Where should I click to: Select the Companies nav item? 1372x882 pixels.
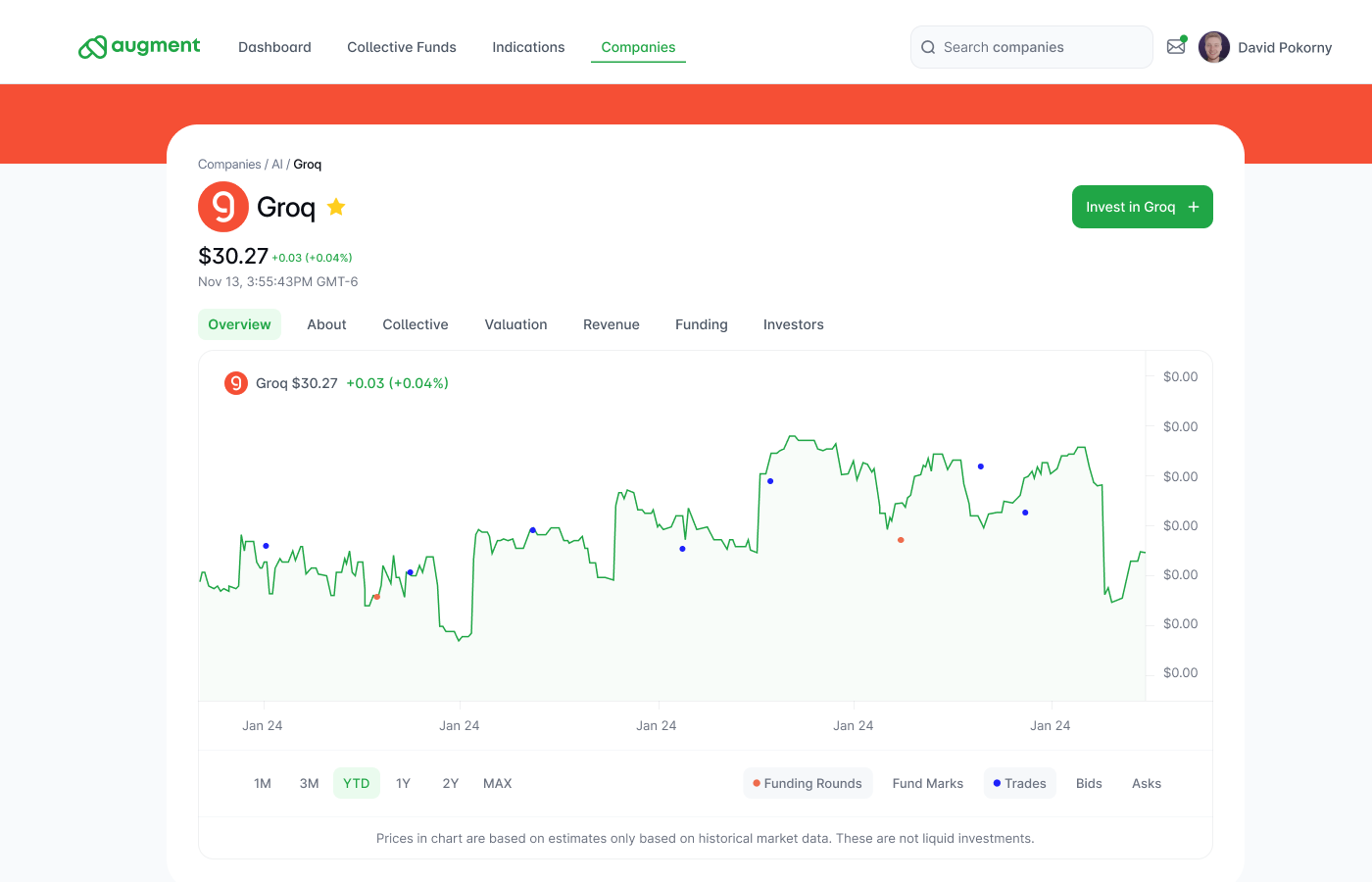pos(638,47)
